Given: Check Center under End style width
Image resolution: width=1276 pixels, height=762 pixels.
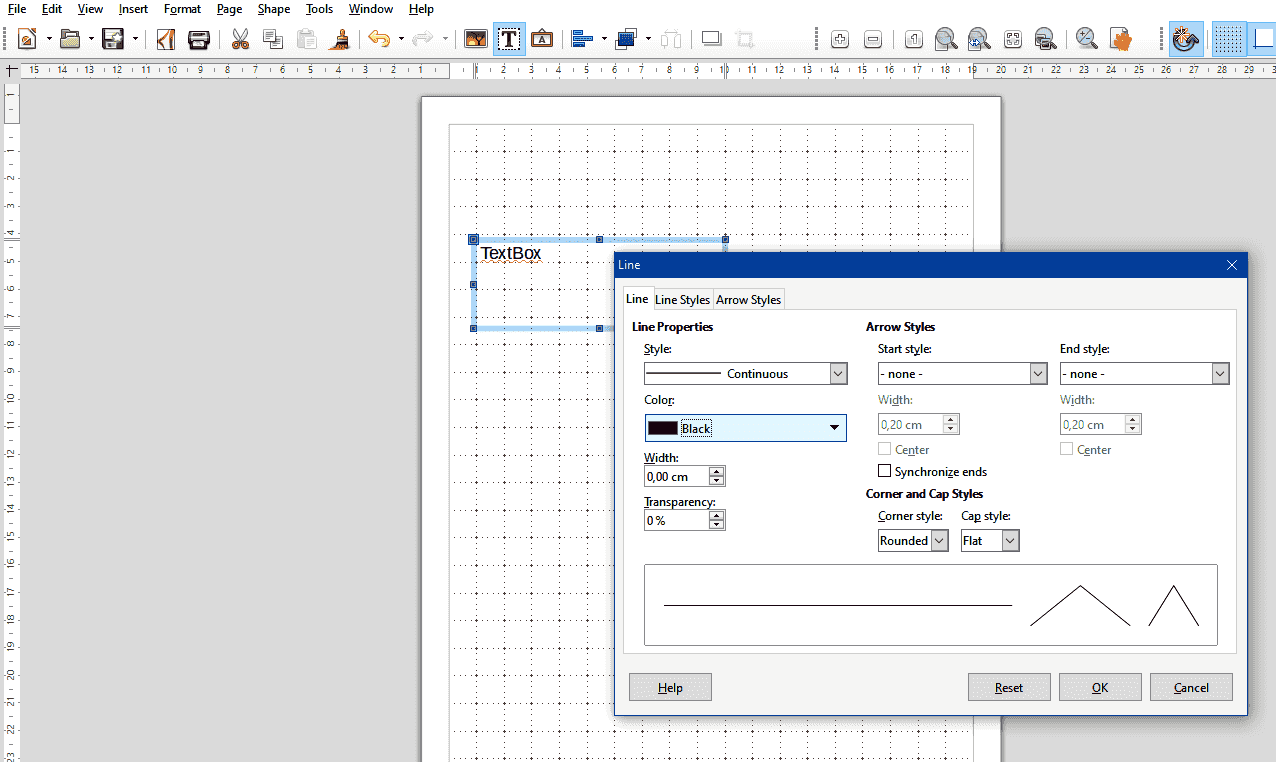Looking at the screenshot, I should tap(1066, 449).
